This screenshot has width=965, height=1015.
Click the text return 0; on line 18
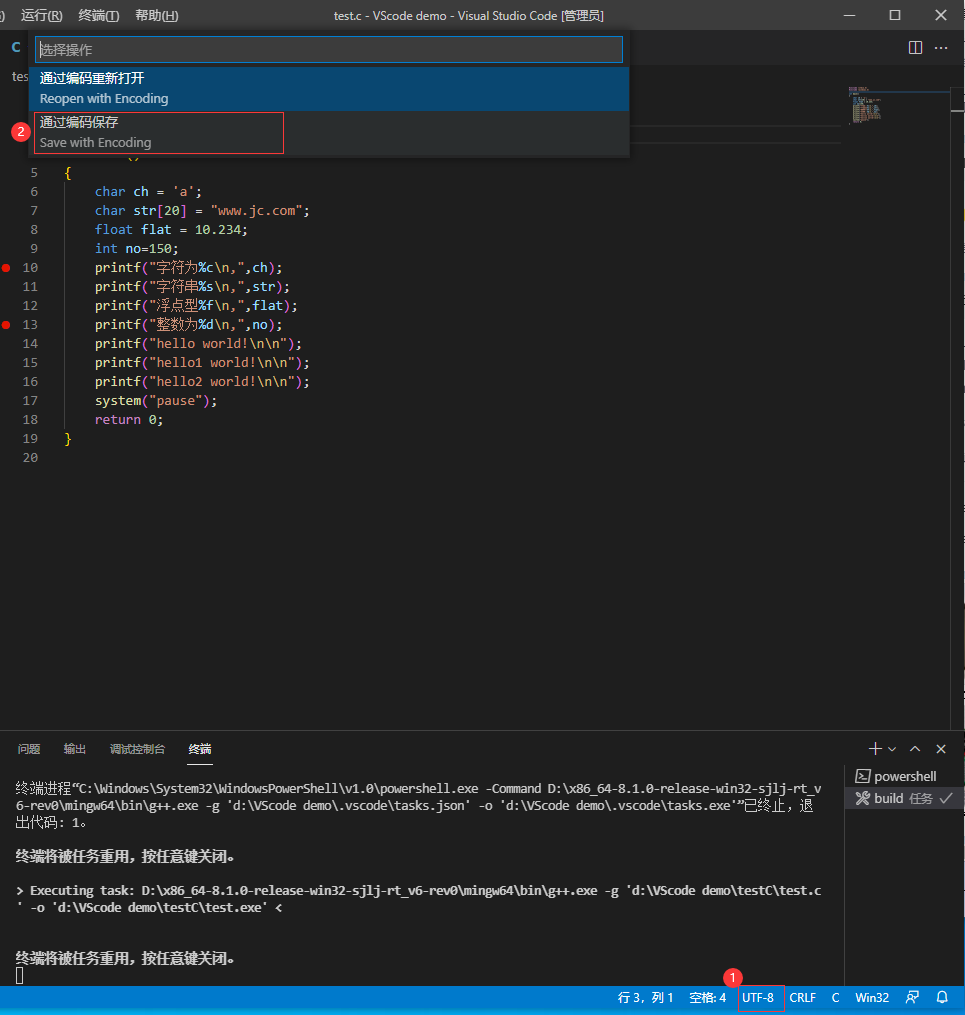click(x=129, y=419)
